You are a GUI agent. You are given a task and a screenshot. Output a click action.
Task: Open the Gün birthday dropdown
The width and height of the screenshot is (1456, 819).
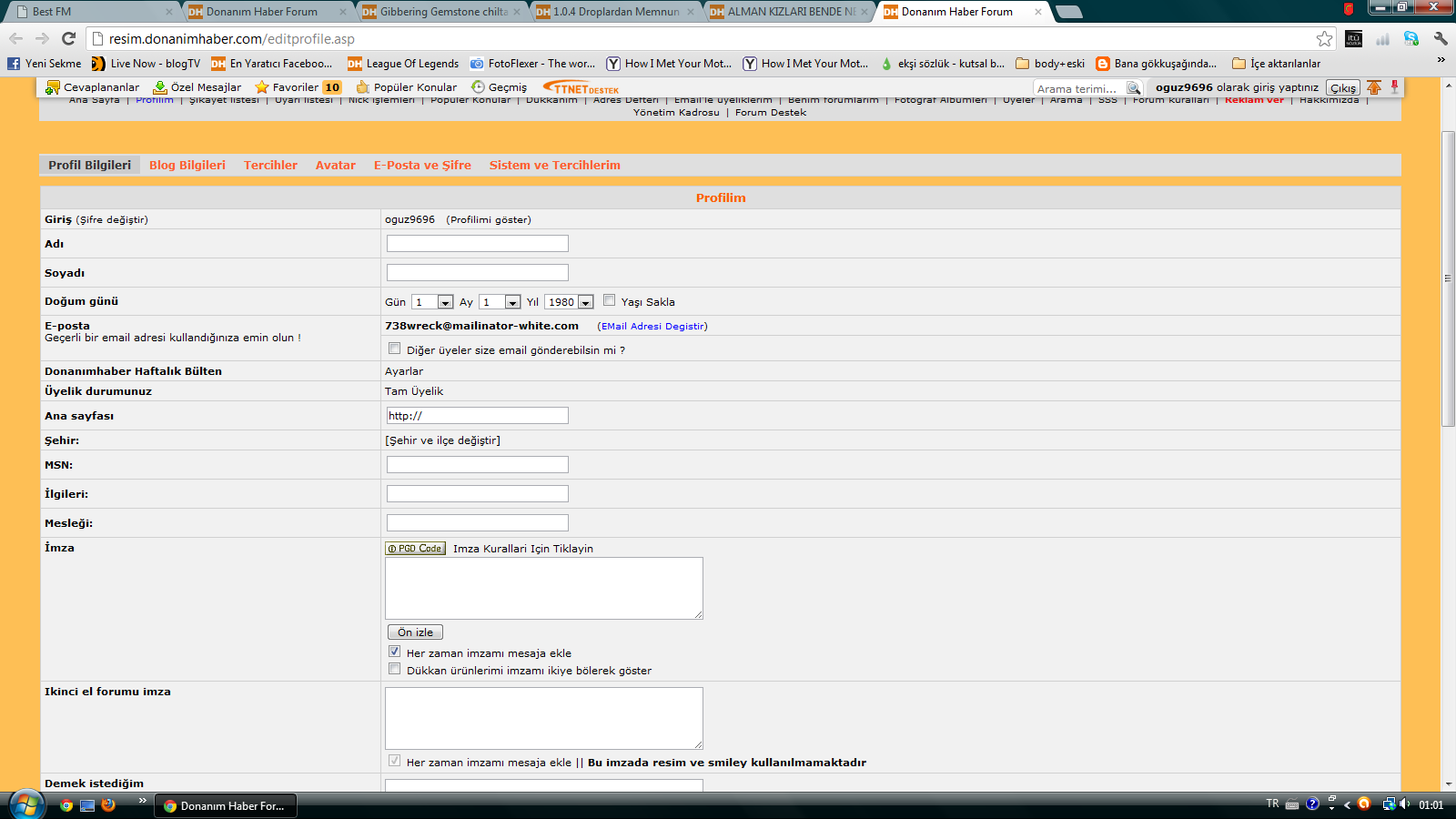click(x=445, y=302)
